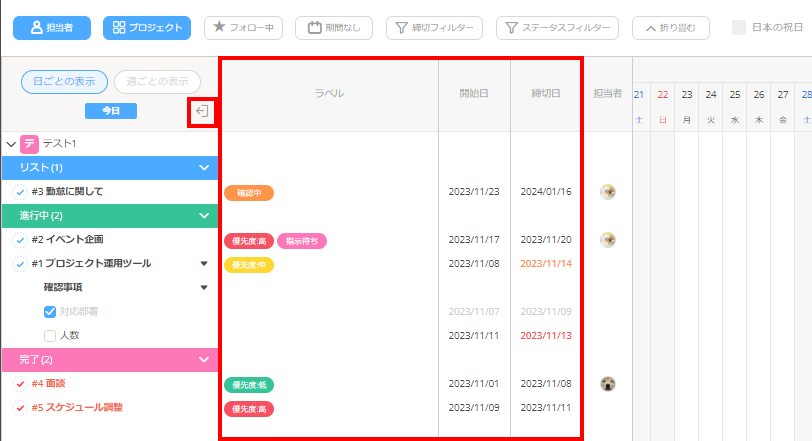This screenshot has width=812, height=441.
Task: Select day 22 日 in timeline header
Action: 663,107
